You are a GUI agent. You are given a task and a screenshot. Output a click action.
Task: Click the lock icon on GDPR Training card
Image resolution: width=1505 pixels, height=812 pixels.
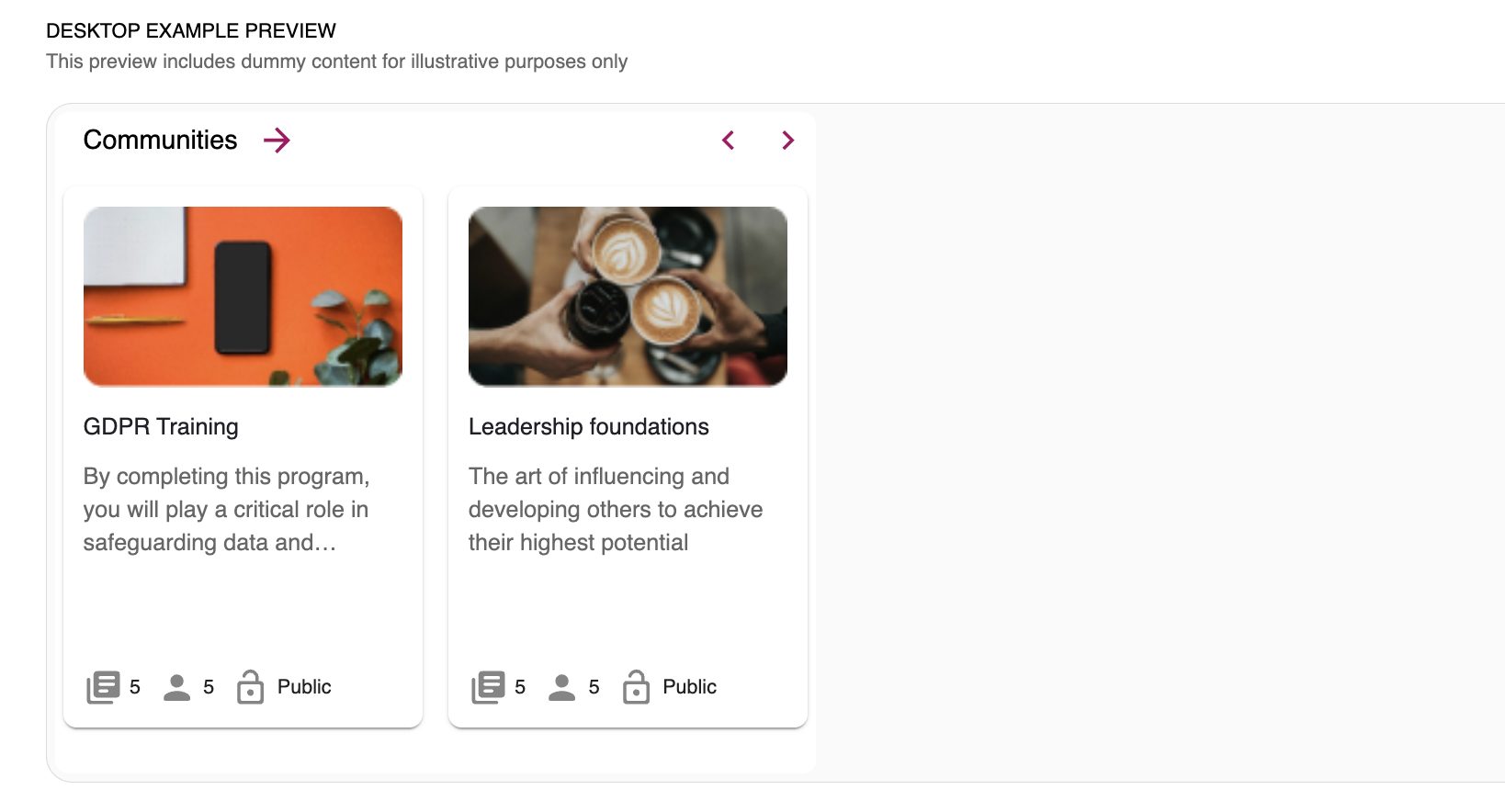250,687
